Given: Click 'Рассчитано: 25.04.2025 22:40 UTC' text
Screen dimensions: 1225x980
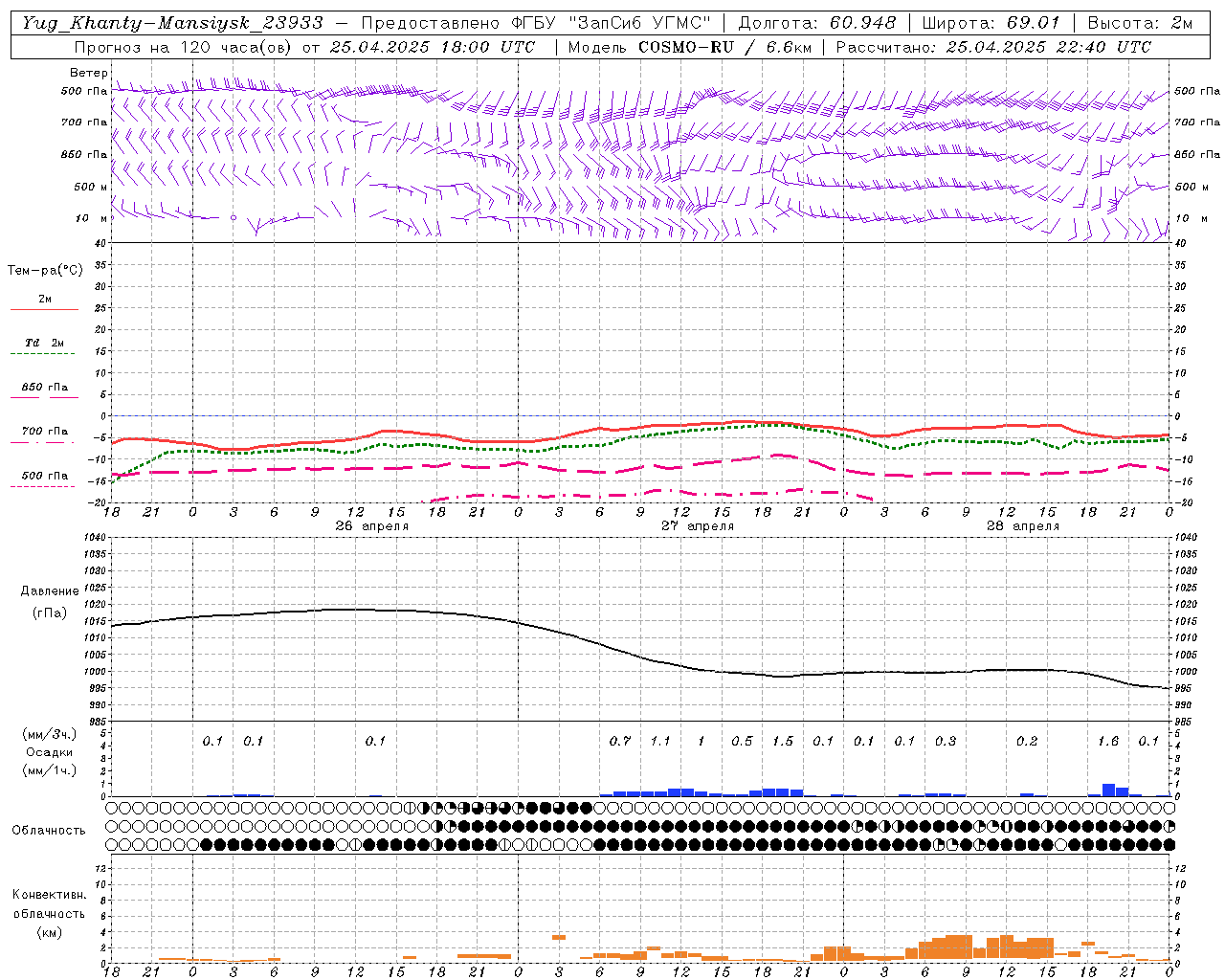Looking at the screenshot, I should pyautogui.click(x=993, y=47).
